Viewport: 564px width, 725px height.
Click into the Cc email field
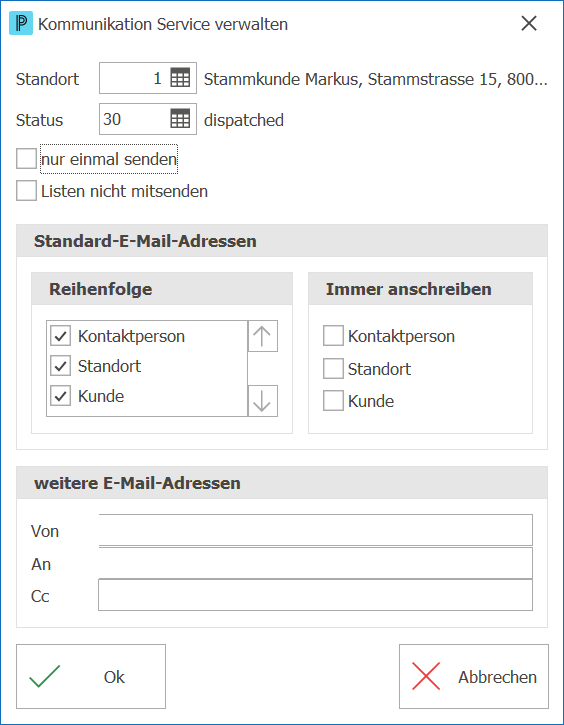[315, 595]
